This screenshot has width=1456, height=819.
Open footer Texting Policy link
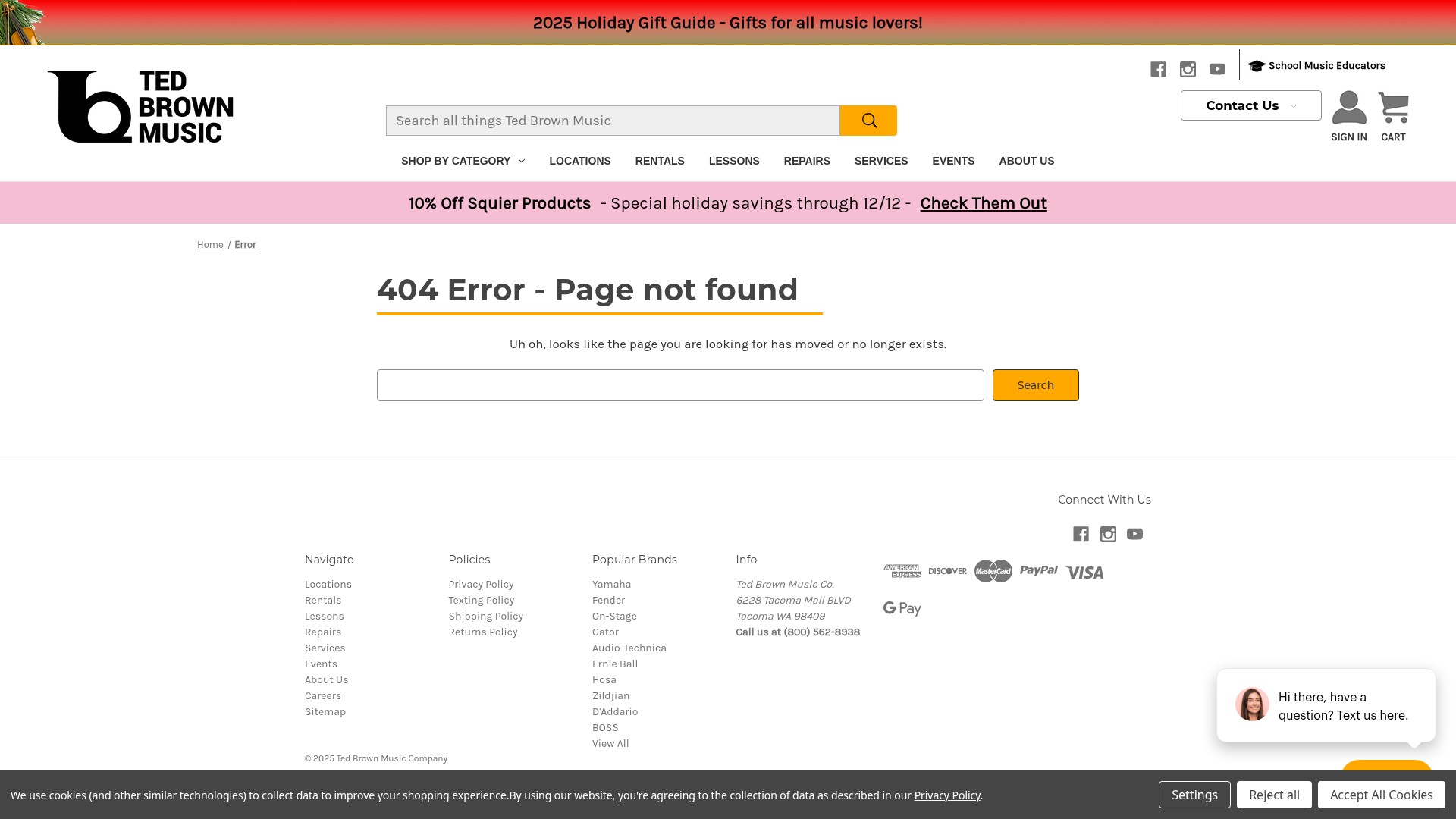[x=481, y=601]
